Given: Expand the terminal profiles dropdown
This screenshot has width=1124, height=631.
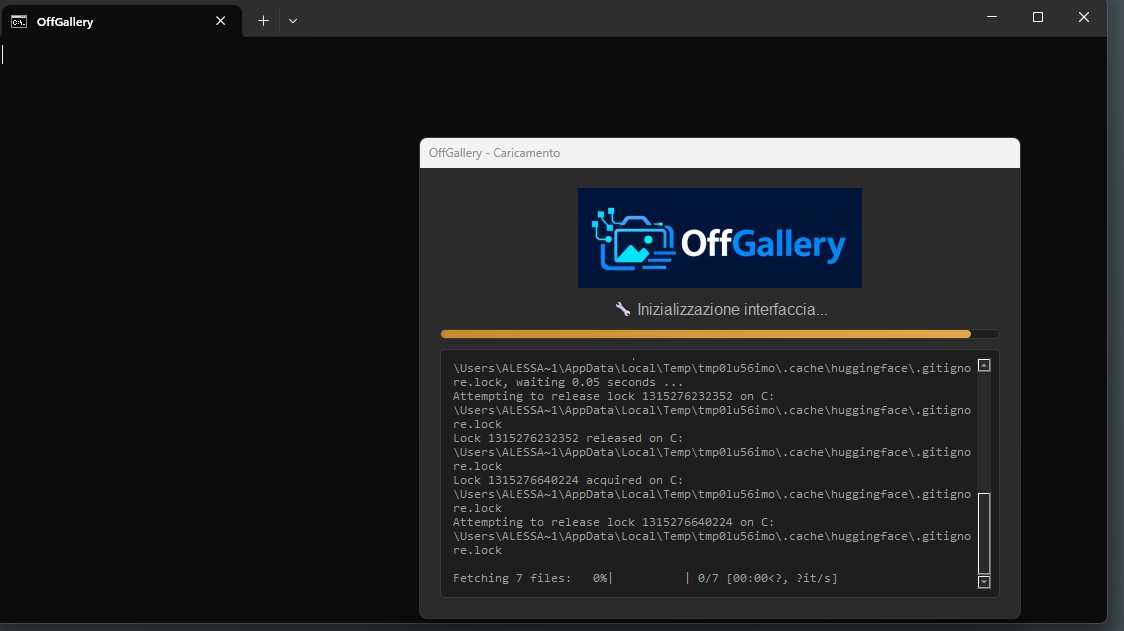Looking at the screenshot, I should (292, 21).
